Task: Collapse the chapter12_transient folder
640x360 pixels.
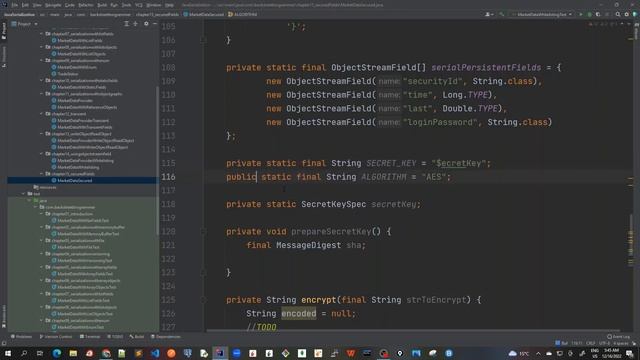Action: point(42,114)
